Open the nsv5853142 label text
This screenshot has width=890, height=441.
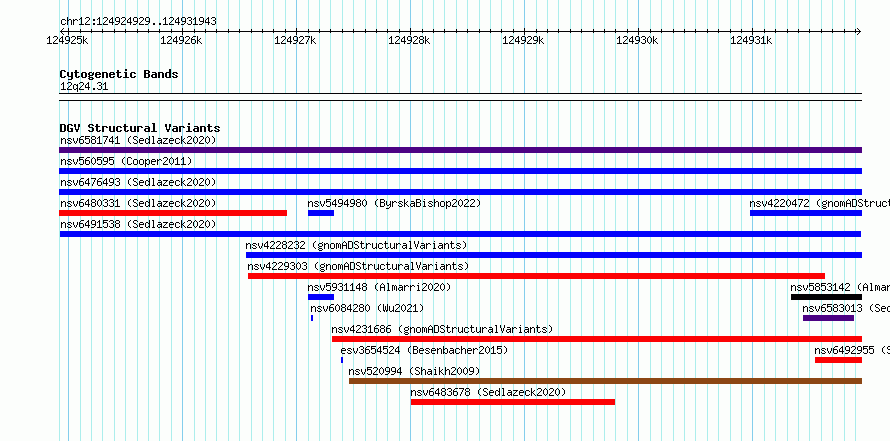point(840,287)
